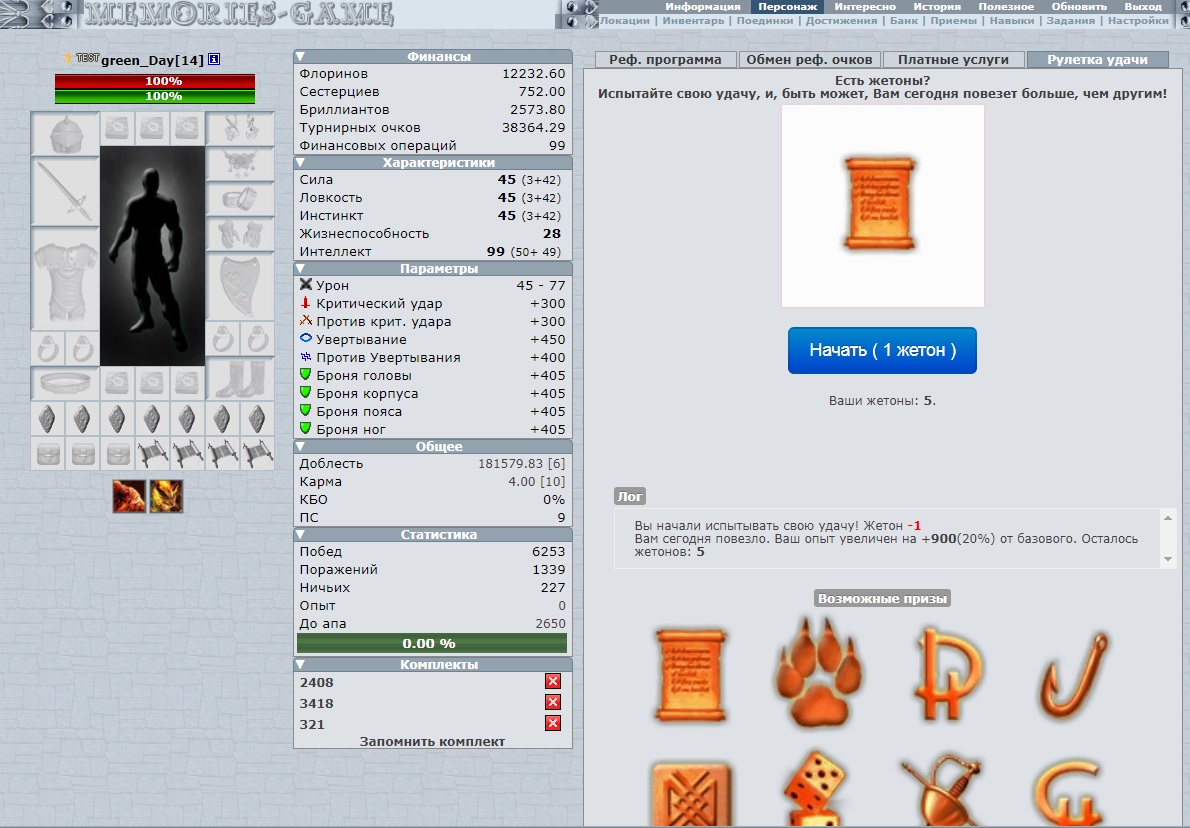1190x828 pixels.
Task: Click the fishing hook prize icon
Action: (1071, 675)
